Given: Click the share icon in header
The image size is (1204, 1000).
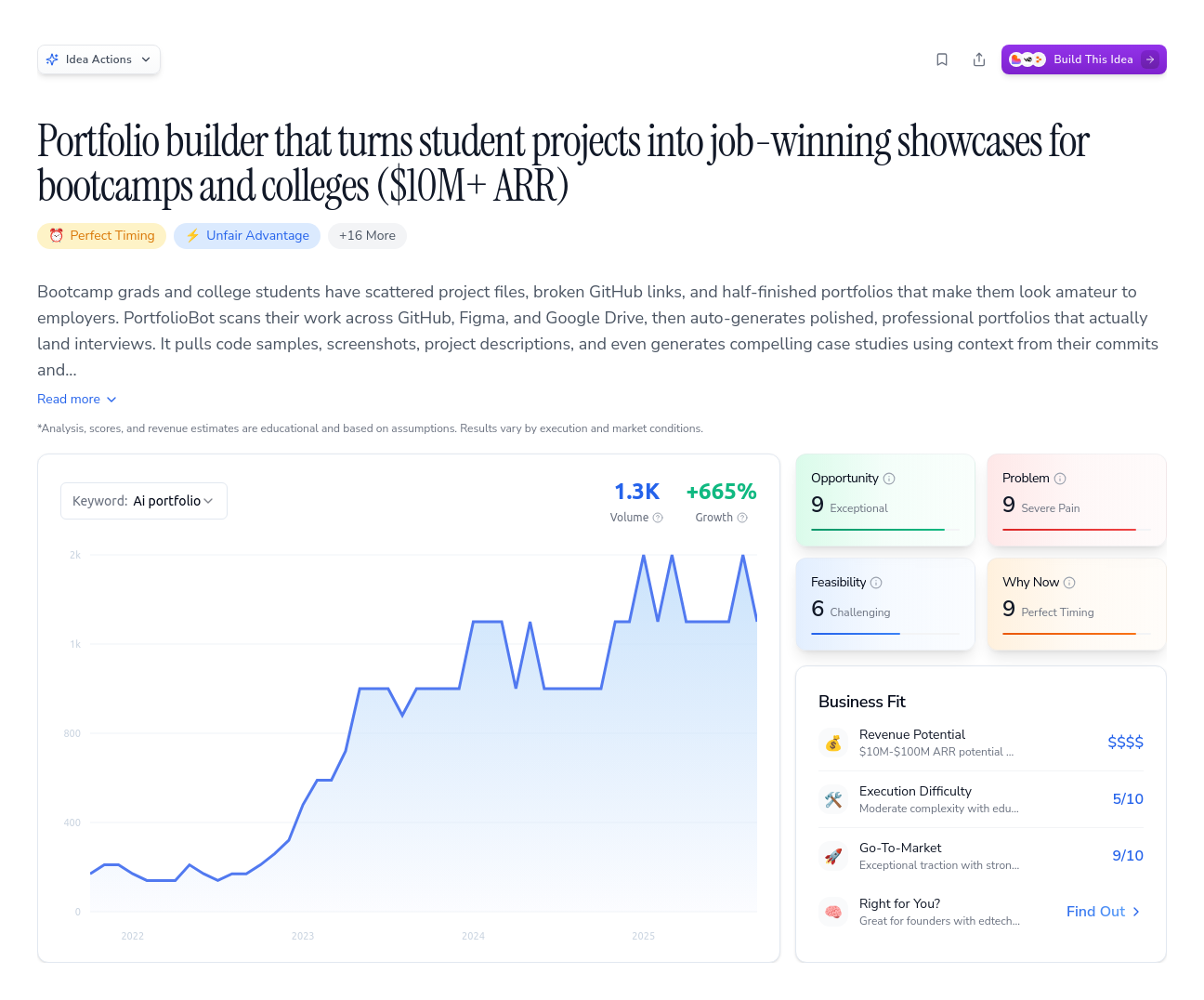Looking at the screenshot, I should [x=979, y=59].
